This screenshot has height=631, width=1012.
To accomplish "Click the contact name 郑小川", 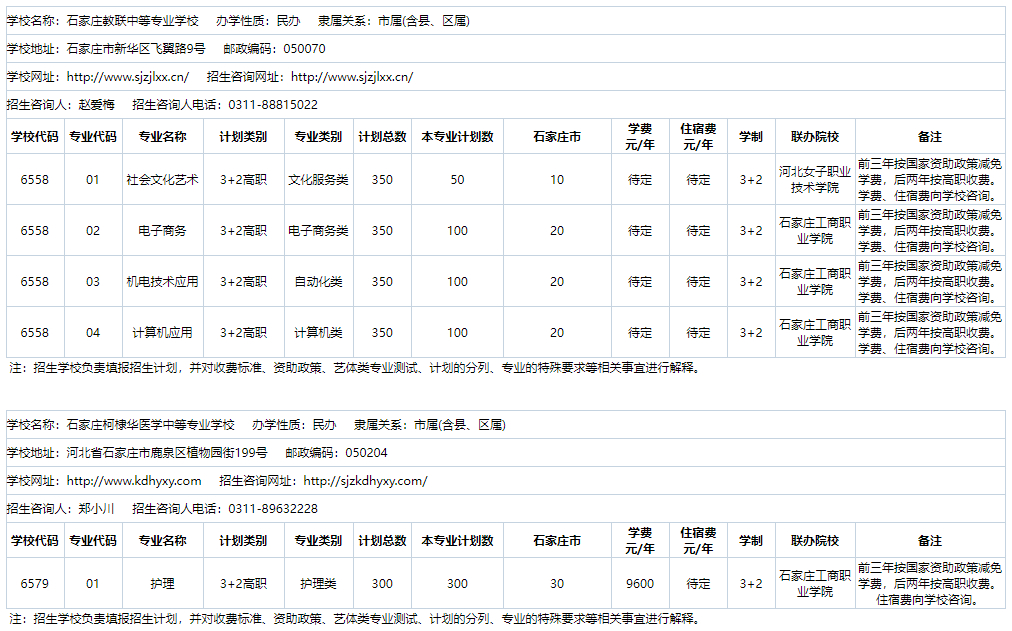I will coord(97,509).
